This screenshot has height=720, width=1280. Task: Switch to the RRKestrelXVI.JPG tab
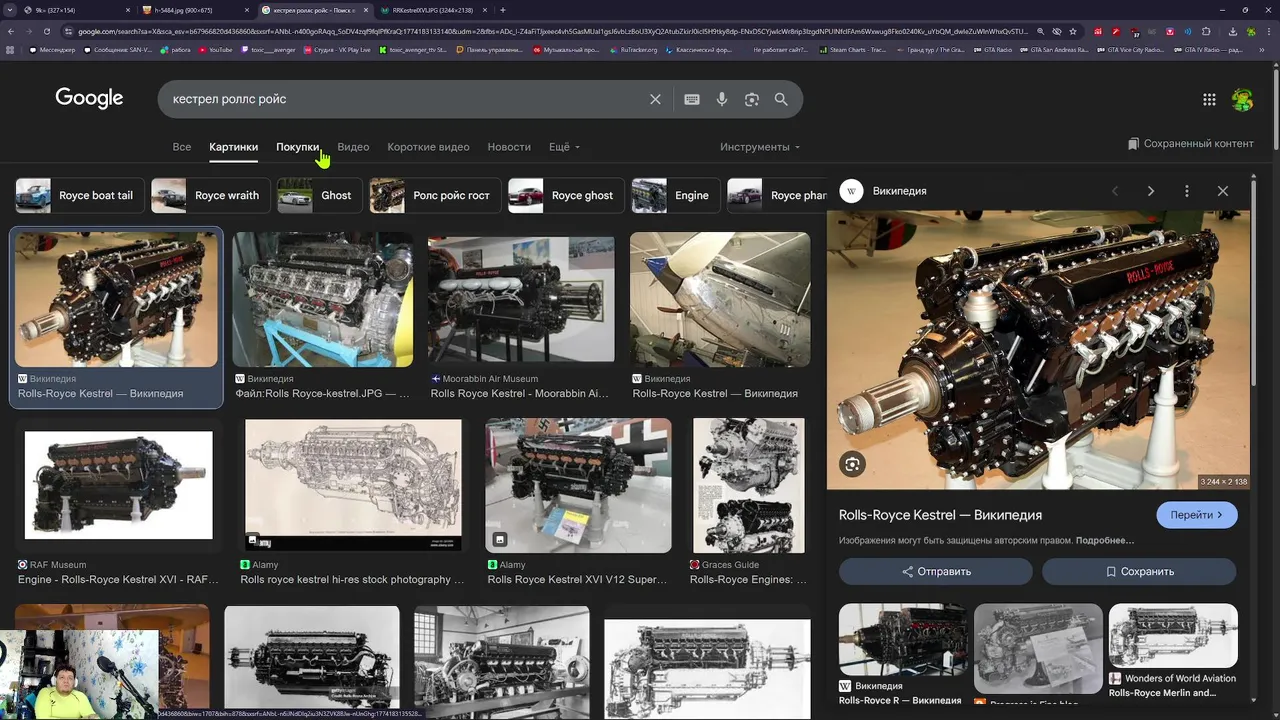436,10
